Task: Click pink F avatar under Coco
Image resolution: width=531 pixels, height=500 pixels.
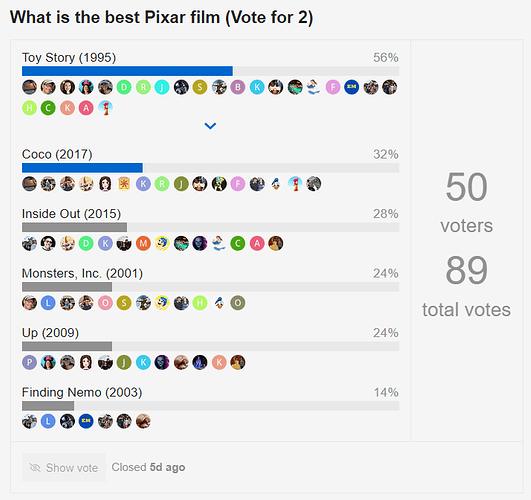Action: point(238,184)
